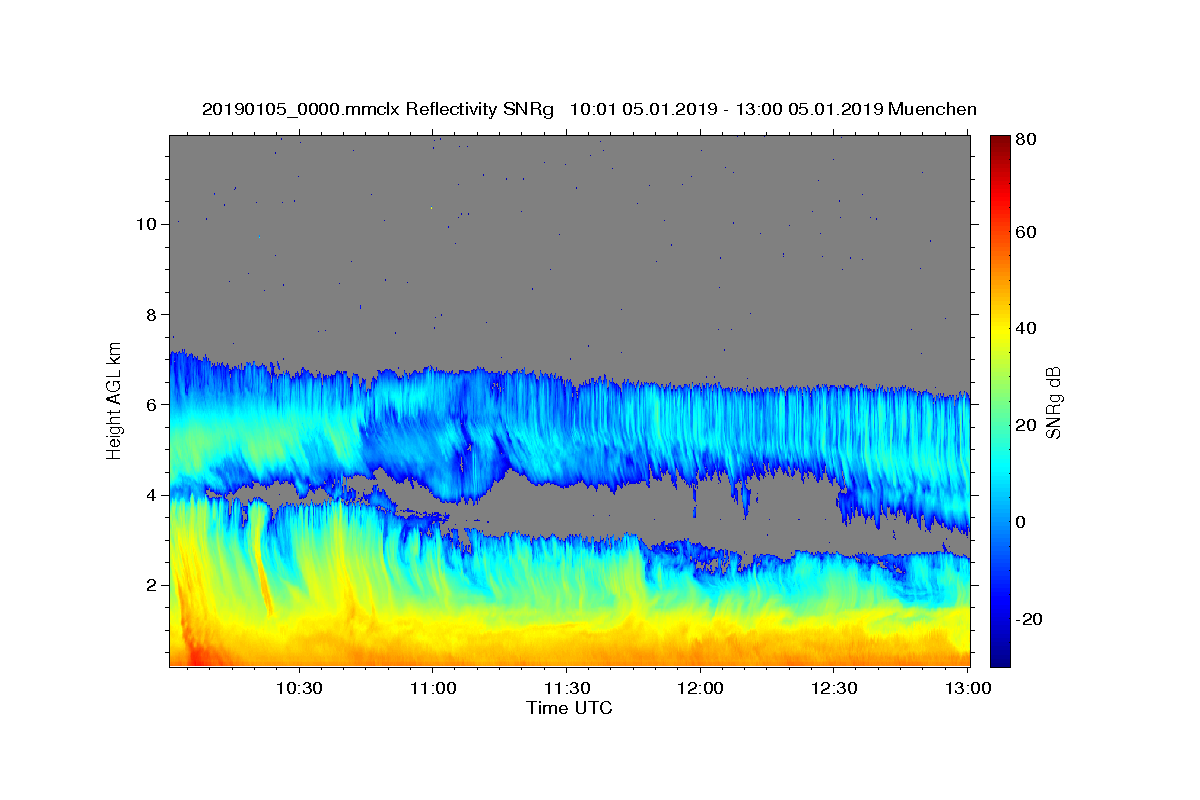Click the dark blue bottom of the colorbar
1200x800 pixels.
tap(1000, 655)
